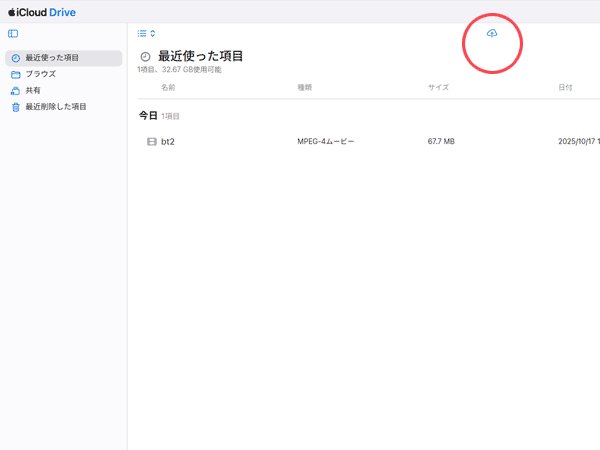Click the iCloud Drive logo
Screen dimensions: 600x450
(x=41, y=12)
